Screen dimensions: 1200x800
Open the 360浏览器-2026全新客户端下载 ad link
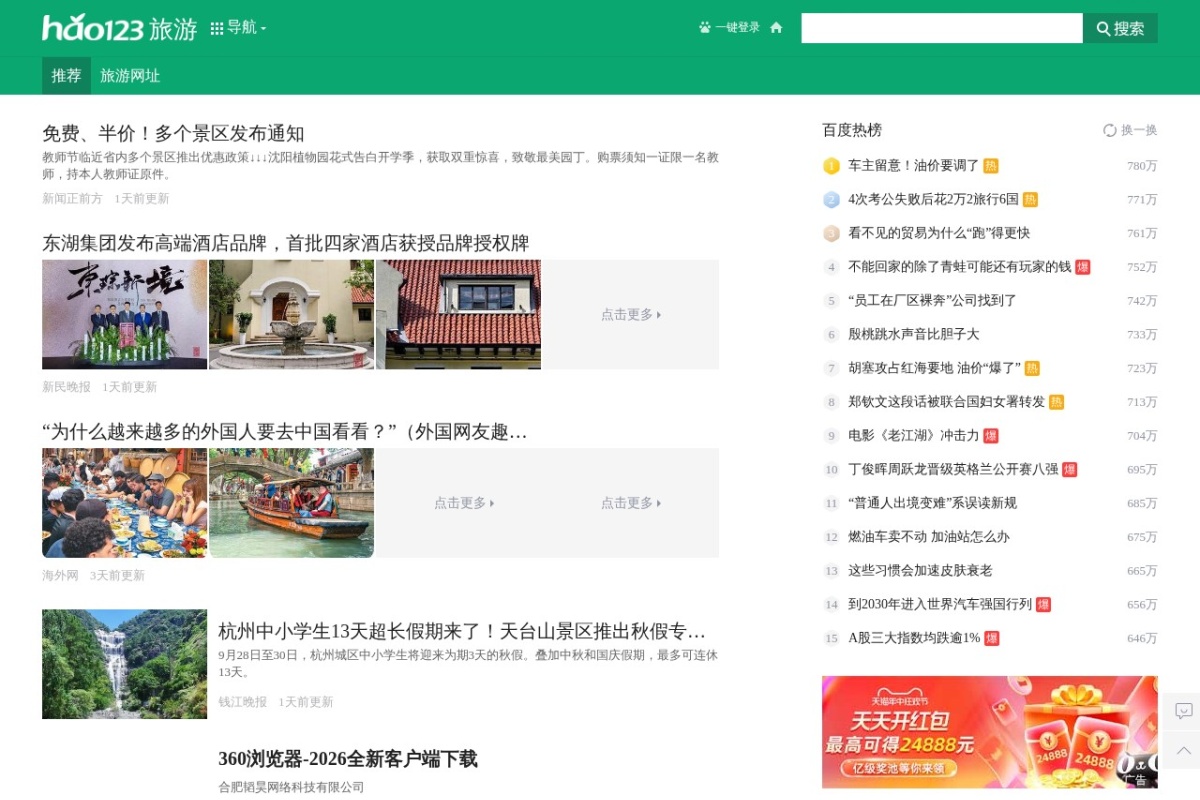tap(348, 759)
